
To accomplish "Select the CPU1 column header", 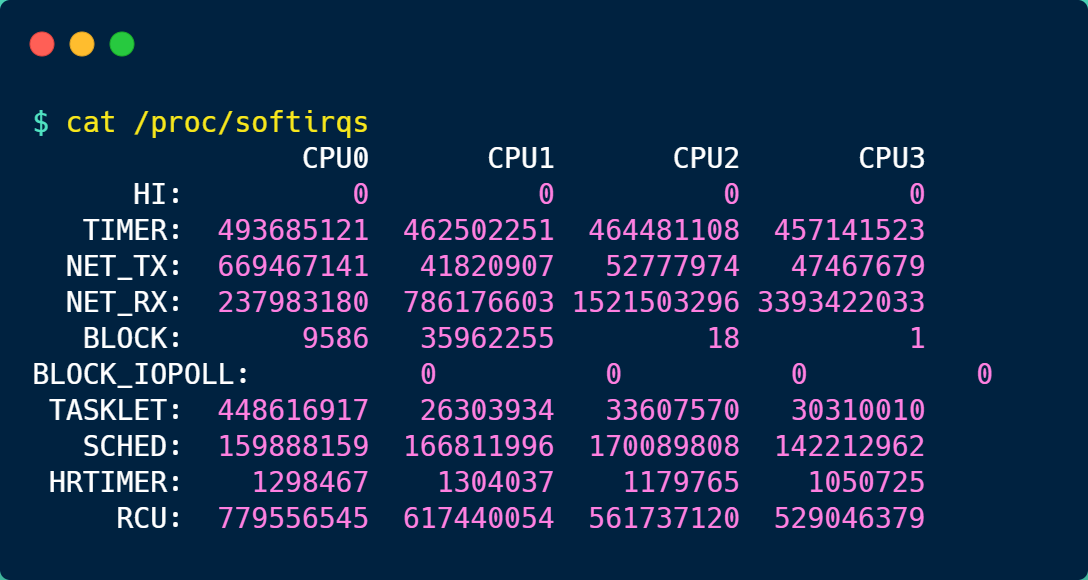I will (x=520, y=159).
